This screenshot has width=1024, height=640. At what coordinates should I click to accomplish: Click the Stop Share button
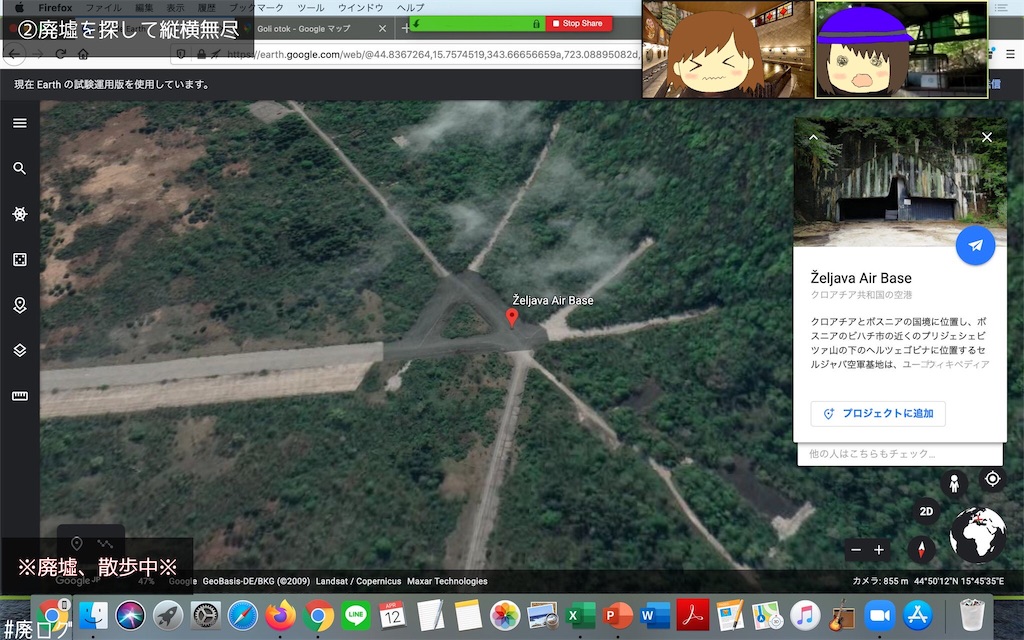point(578,24)
